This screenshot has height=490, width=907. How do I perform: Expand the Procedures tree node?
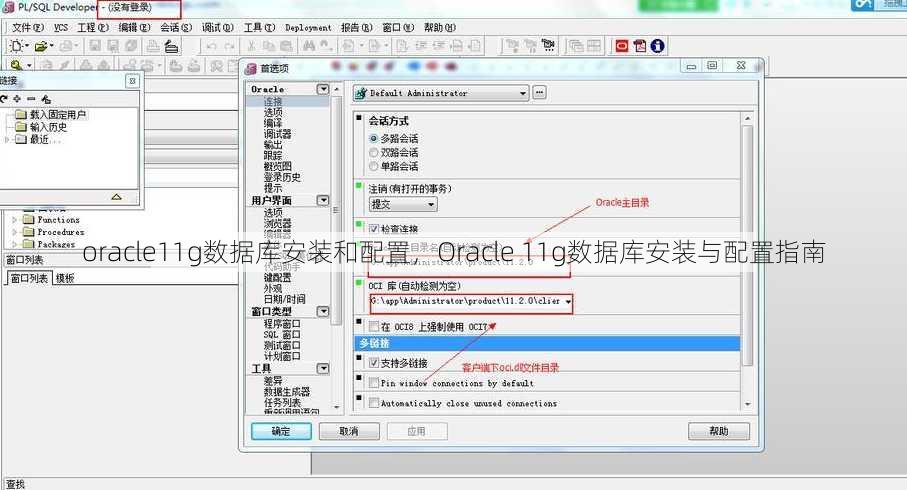15,232
